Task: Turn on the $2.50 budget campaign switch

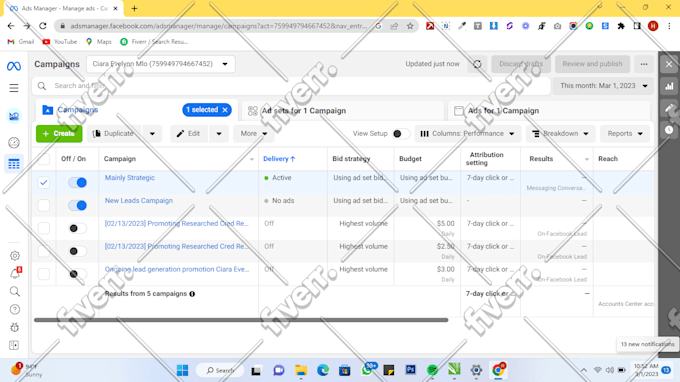Action: tap(78, 251)
